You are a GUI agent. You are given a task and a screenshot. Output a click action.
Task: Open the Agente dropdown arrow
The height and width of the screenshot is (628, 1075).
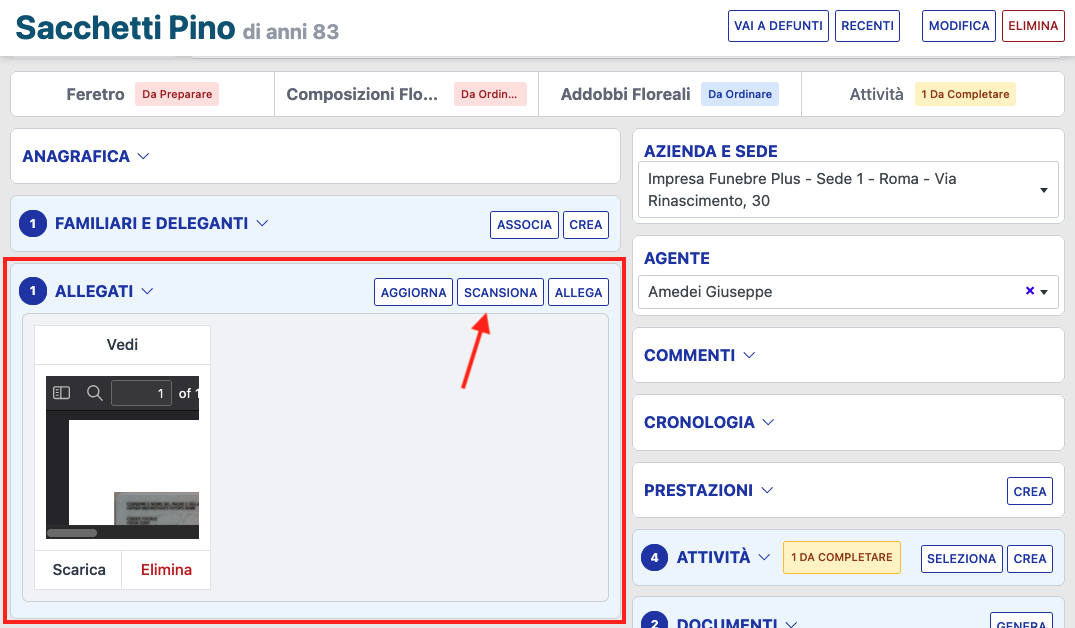coord(1044,292)
